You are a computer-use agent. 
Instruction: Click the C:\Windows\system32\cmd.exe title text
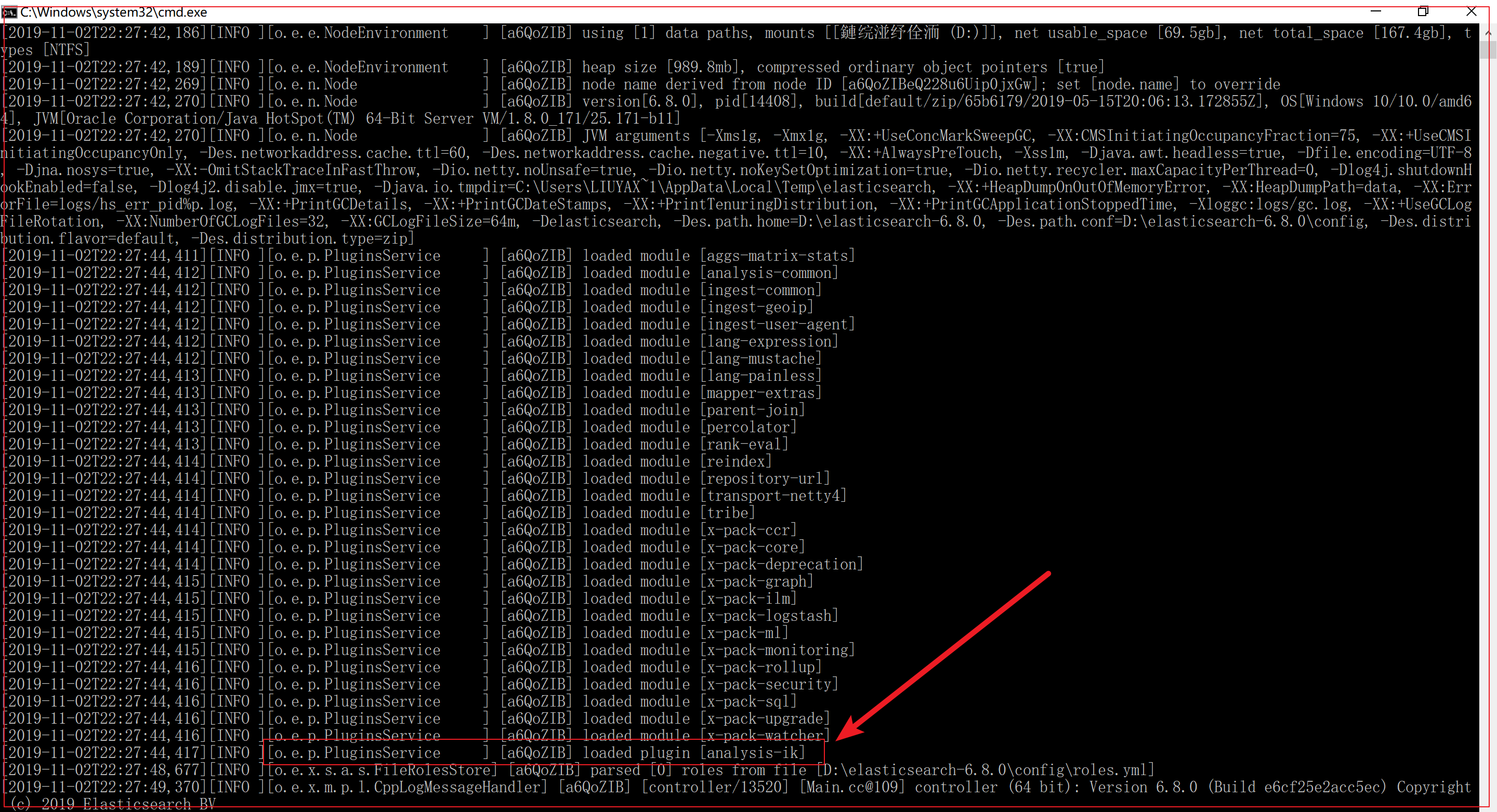click(x=113, y=12)
